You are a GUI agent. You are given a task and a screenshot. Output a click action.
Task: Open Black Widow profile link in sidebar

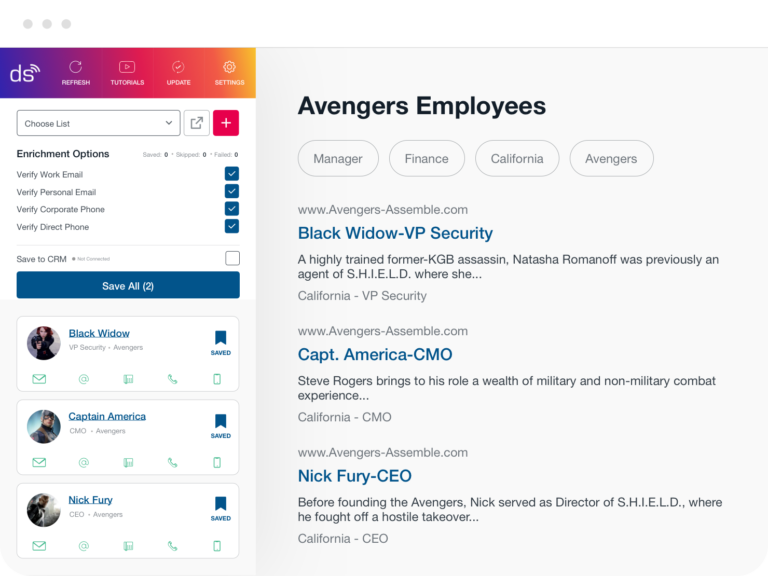coord(99,334)
